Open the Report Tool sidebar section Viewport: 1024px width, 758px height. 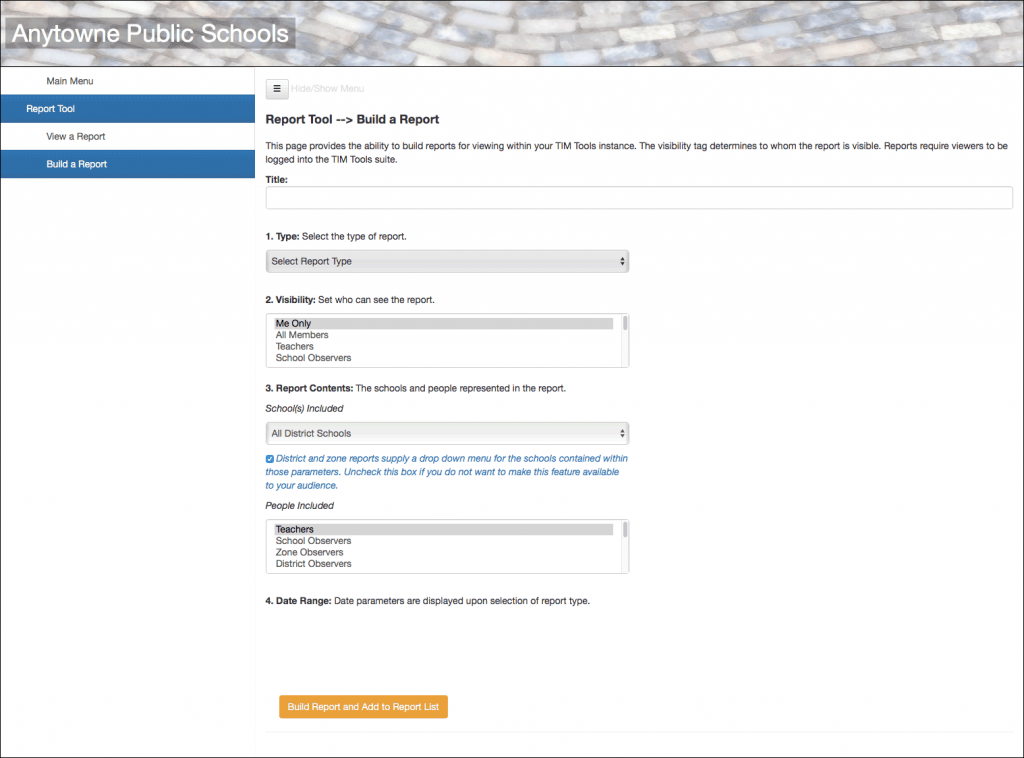click(x=70, y=108)
